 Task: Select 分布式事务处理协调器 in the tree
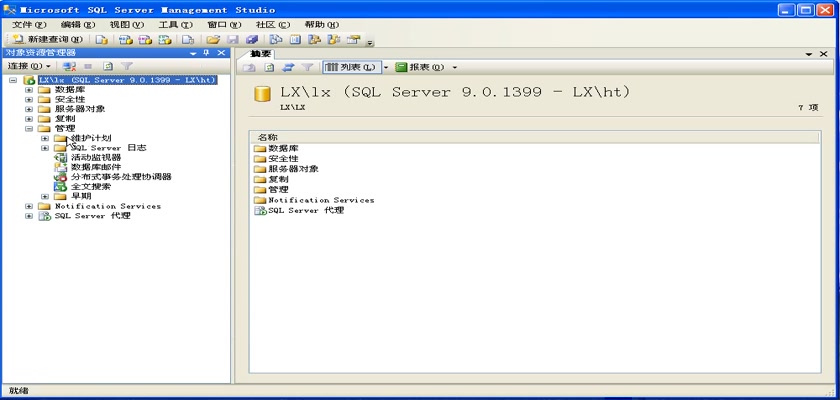coord(121,177)
